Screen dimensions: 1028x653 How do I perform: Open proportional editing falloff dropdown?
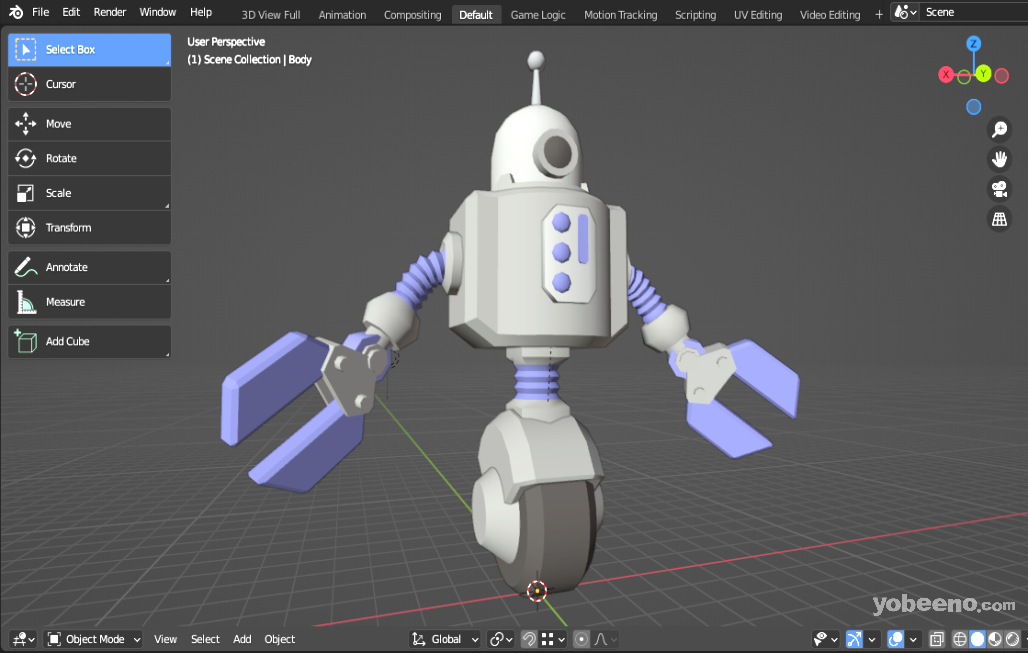(606, 639)
